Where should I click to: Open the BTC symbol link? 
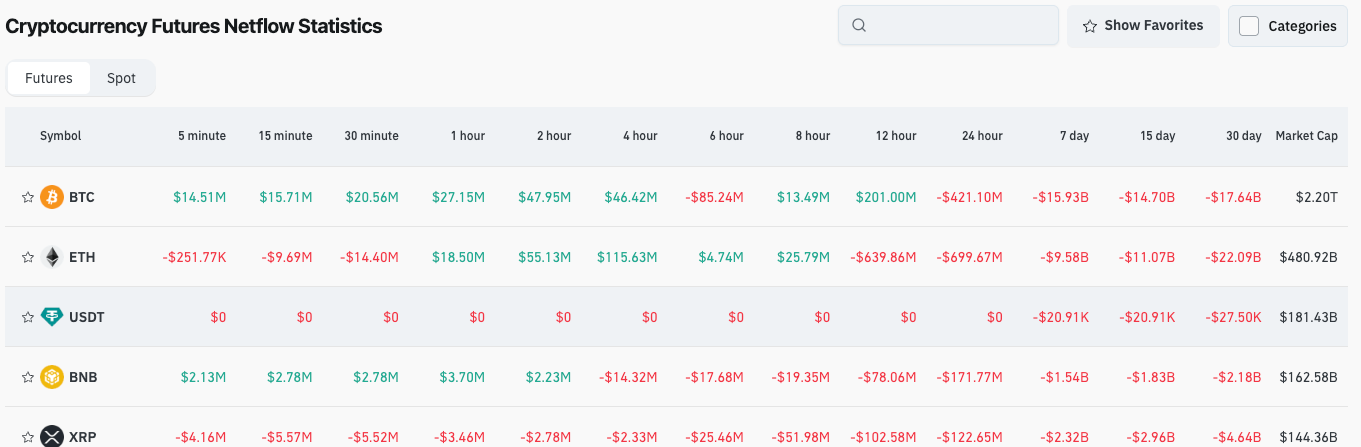82,197
